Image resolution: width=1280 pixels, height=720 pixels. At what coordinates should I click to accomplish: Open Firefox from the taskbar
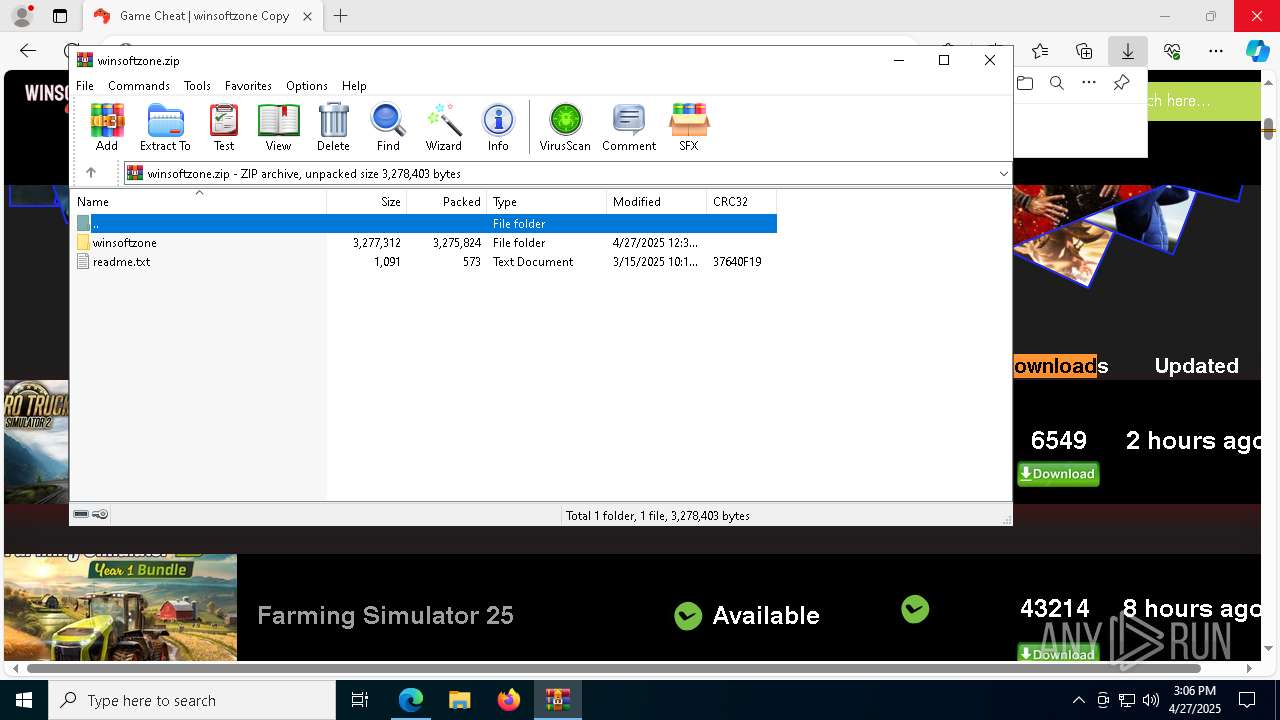coord(509,700)
